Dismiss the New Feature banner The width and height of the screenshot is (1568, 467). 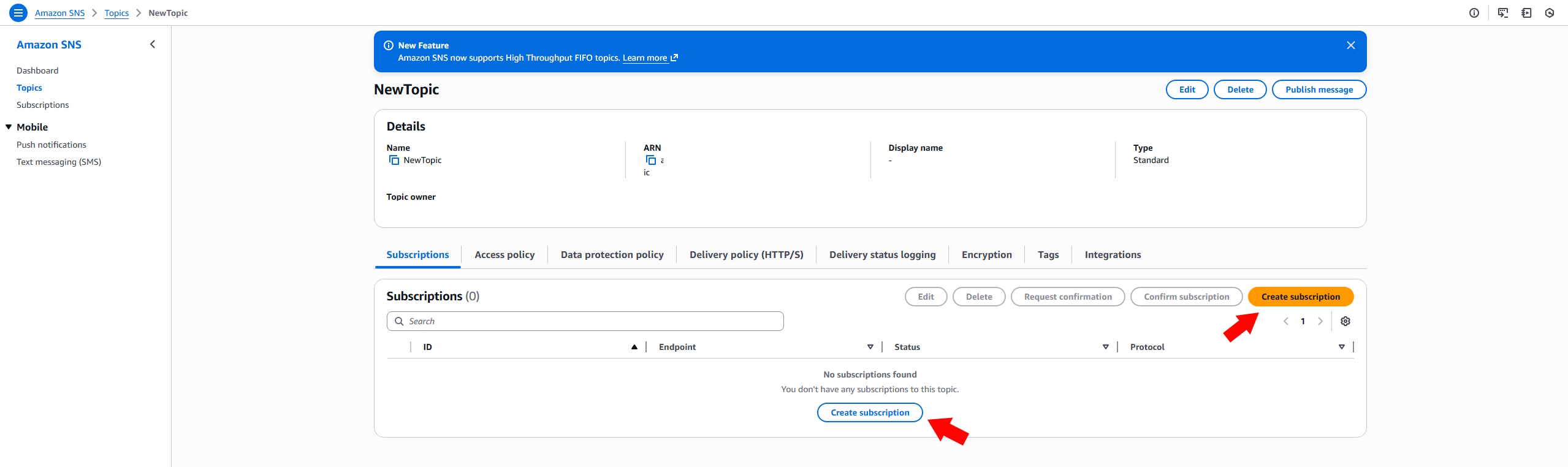coord(1350,45)
